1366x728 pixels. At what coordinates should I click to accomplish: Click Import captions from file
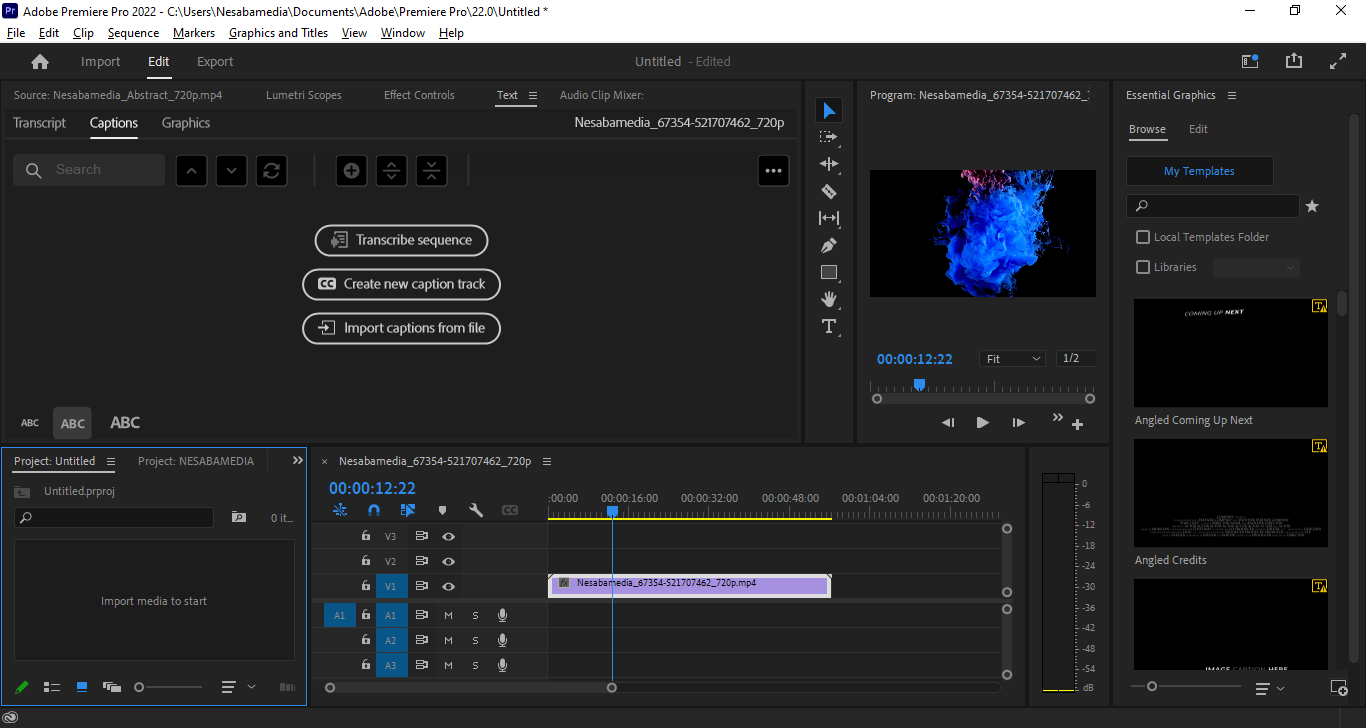(401, 328)
